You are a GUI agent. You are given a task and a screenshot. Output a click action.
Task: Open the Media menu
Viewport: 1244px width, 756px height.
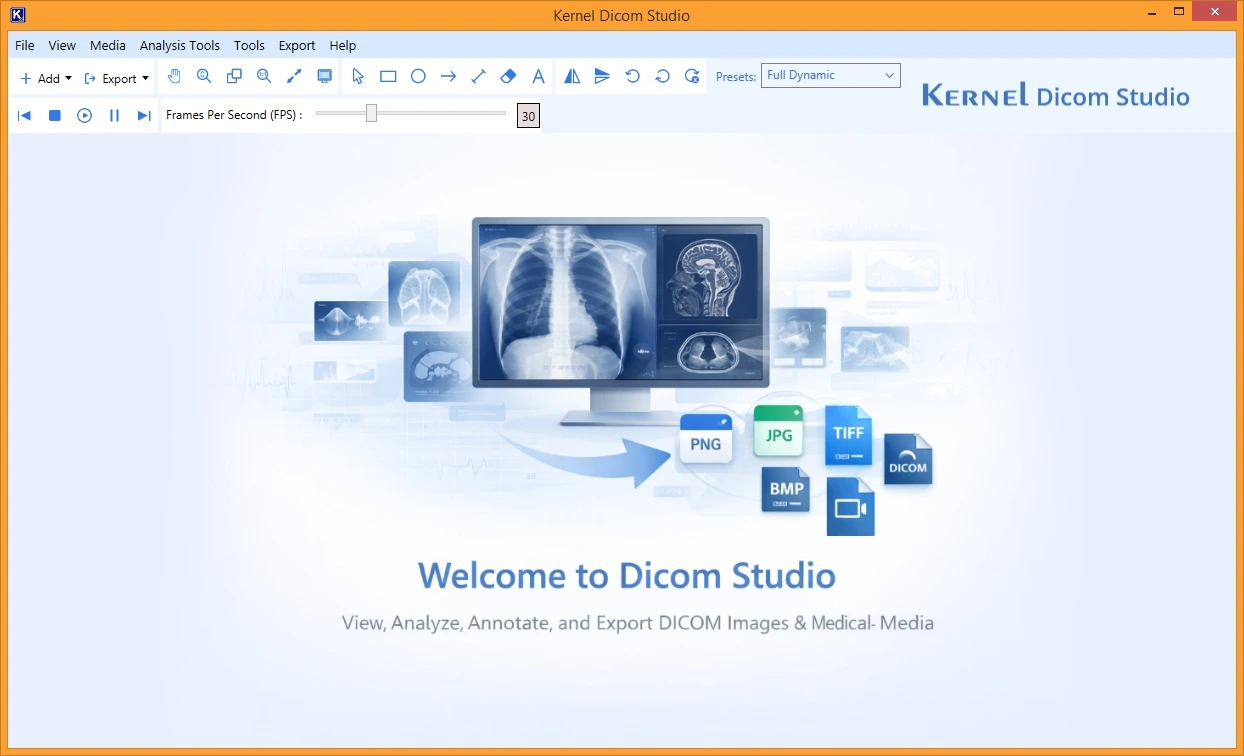tap(108, 45)
